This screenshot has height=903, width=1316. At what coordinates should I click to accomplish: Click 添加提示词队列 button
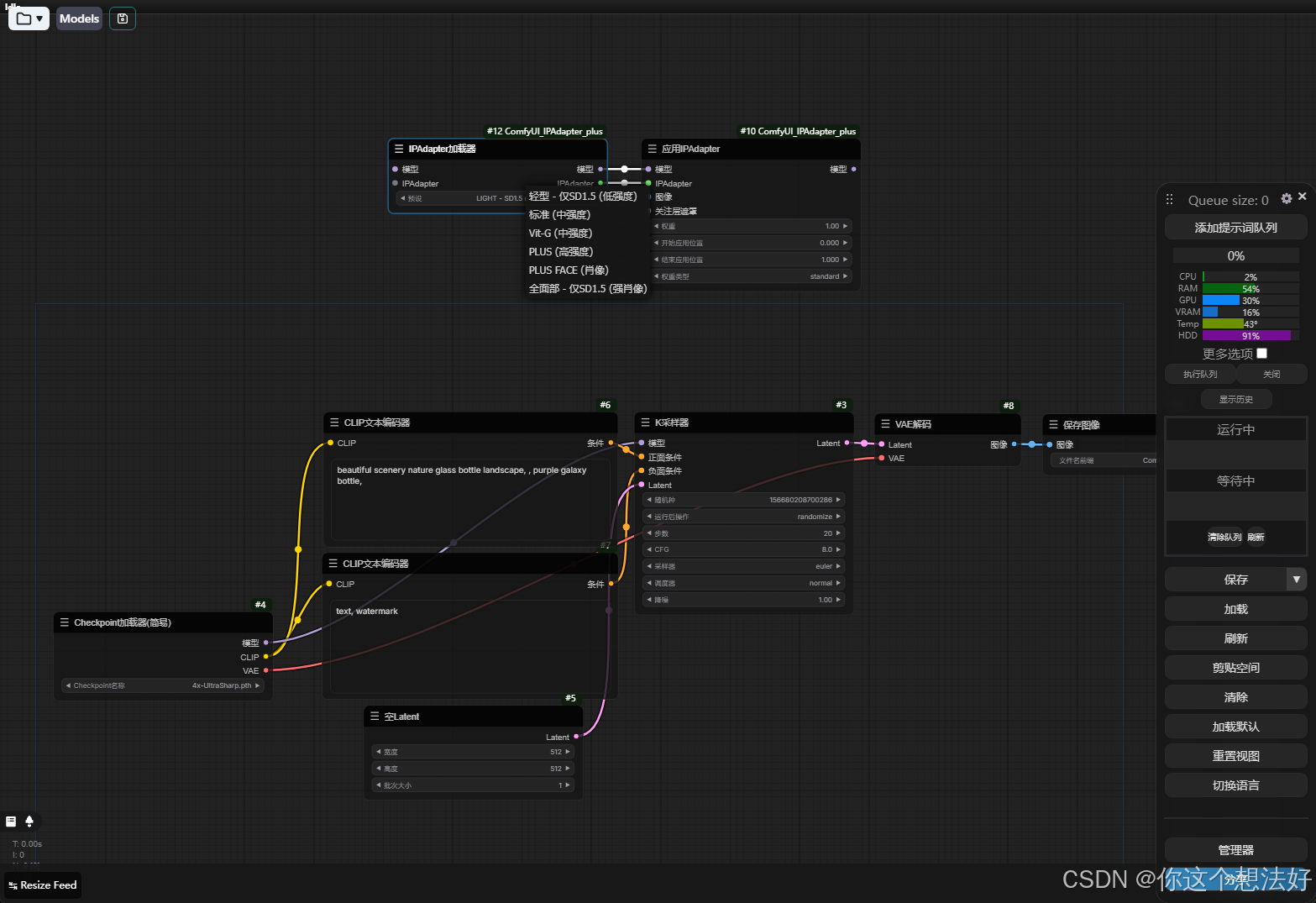(1235, 228)
